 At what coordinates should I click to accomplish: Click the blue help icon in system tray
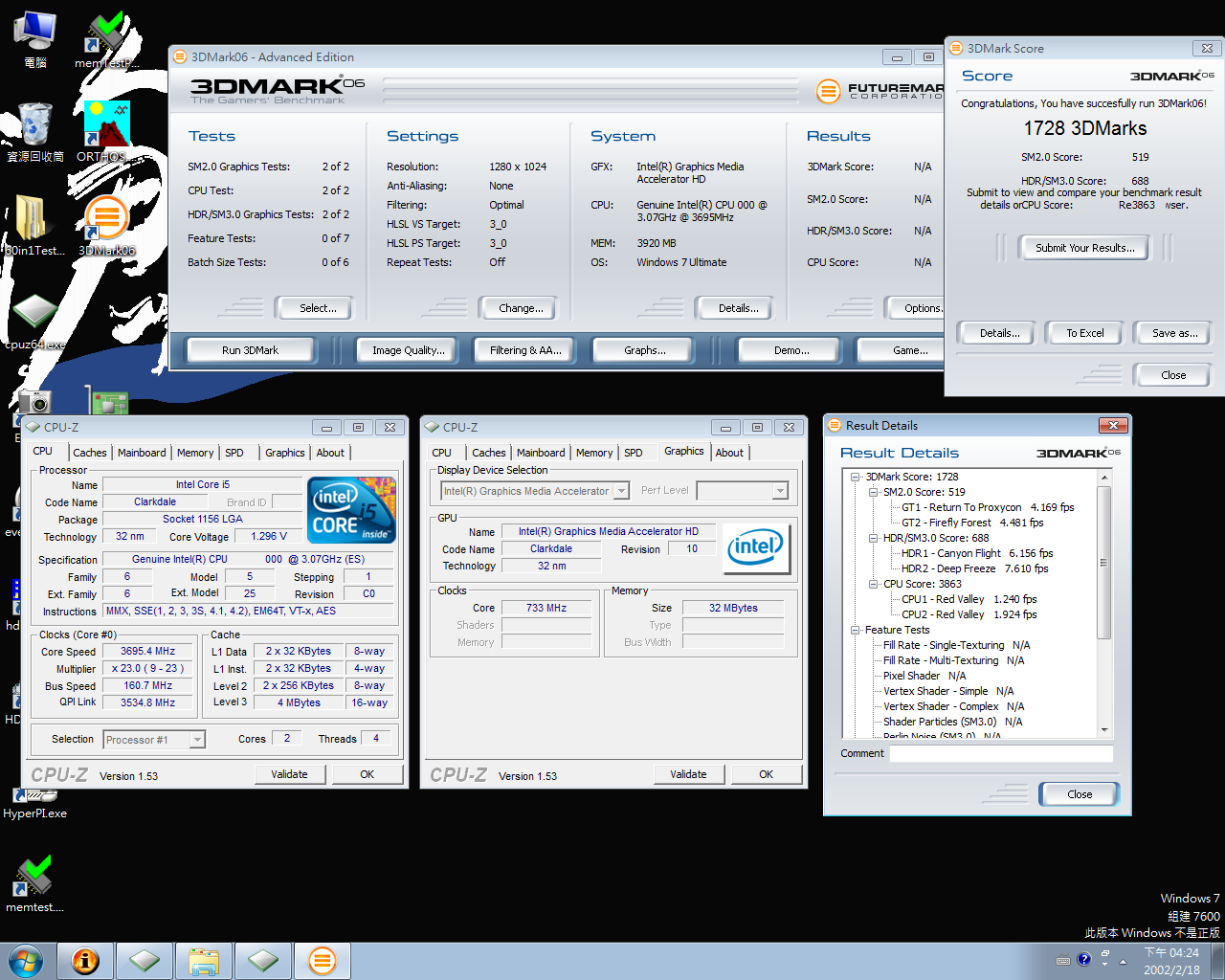1083,959
